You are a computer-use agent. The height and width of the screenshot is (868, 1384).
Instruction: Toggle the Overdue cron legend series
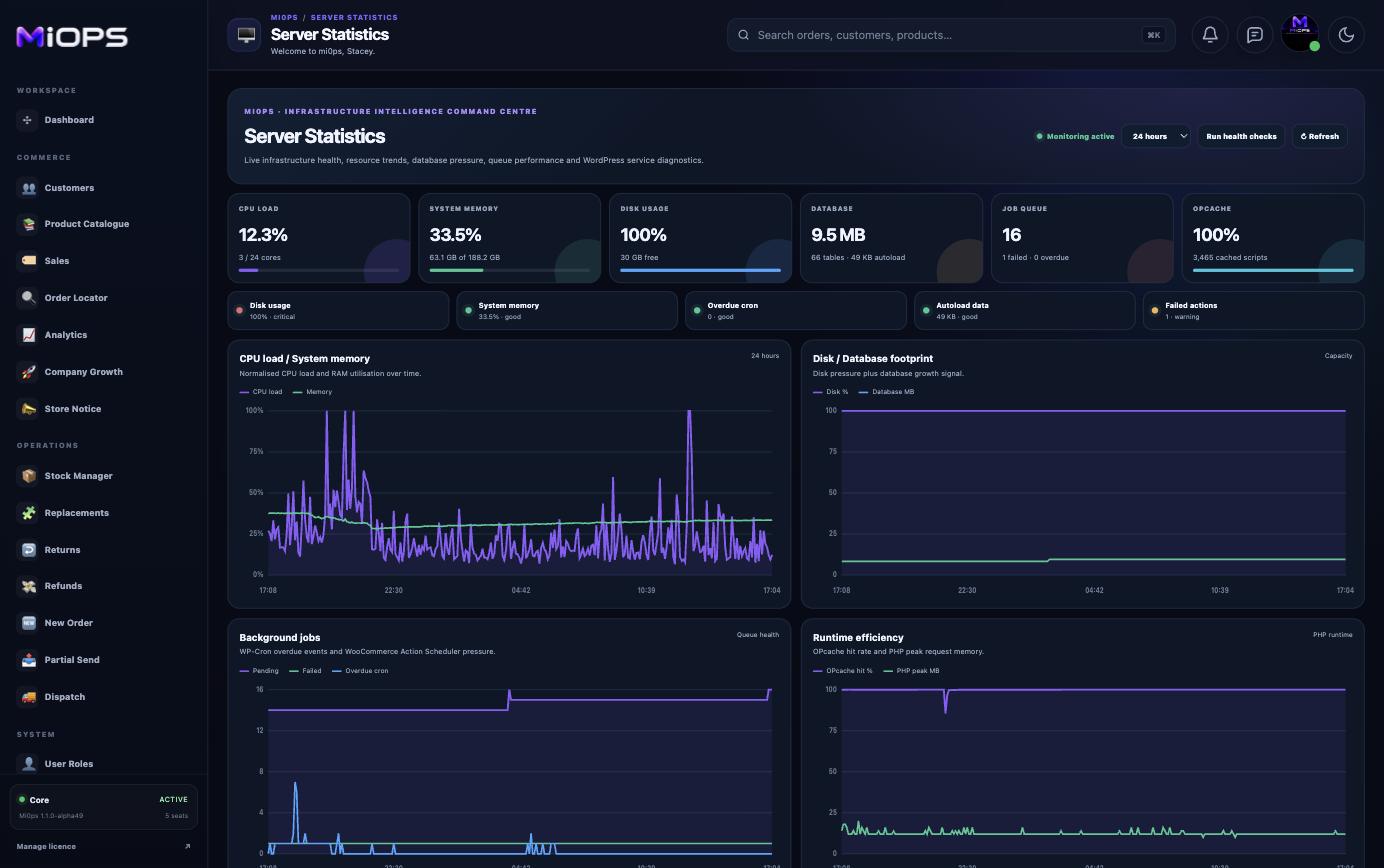click(x=360, y=671)
